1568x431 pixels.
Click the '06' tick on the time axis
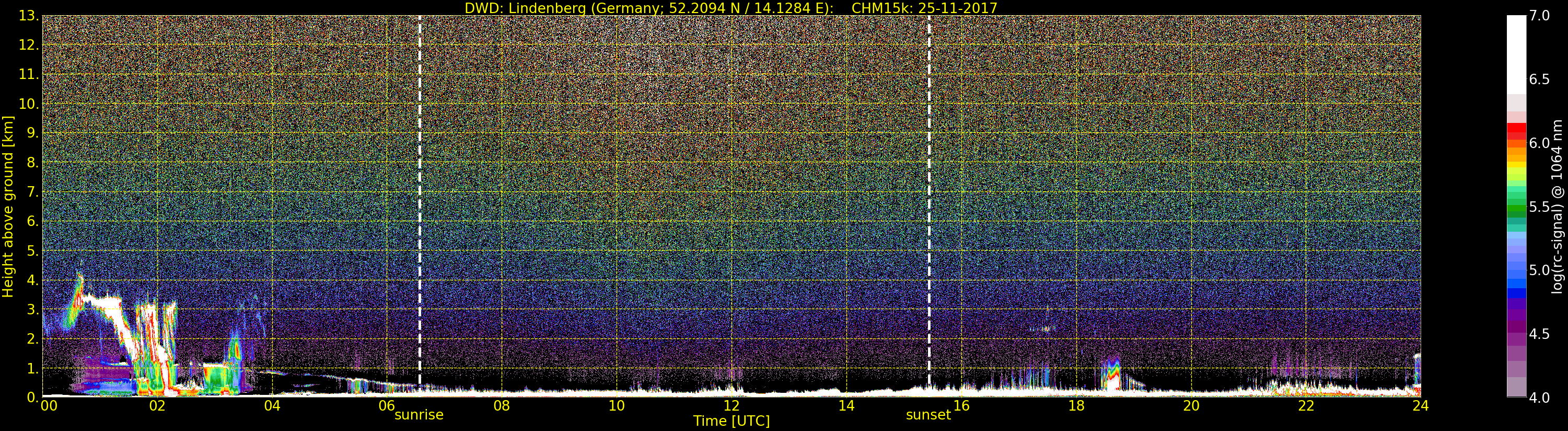387,405
